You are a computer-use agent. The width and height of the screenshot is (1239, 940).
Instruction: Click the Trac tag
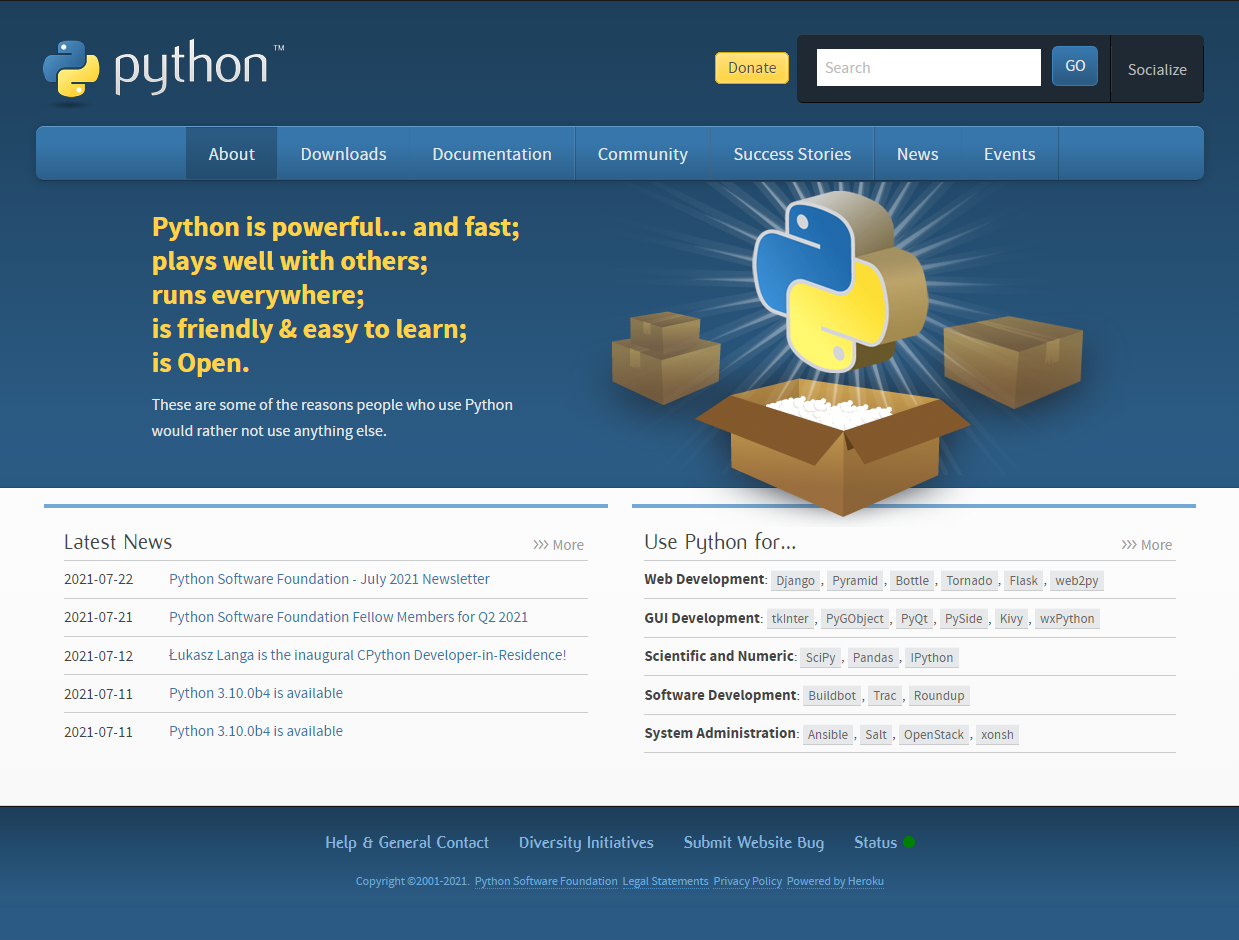click(885, 695)
